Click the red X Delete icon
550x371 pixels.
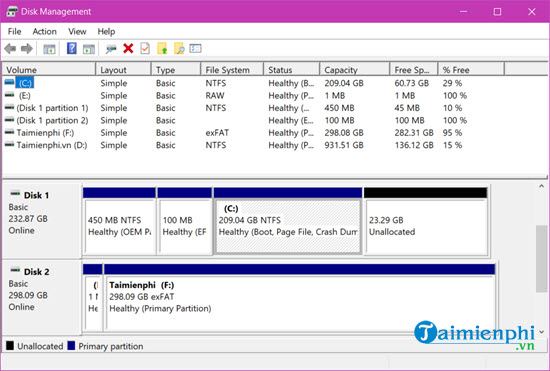click(x=128, y=48)
